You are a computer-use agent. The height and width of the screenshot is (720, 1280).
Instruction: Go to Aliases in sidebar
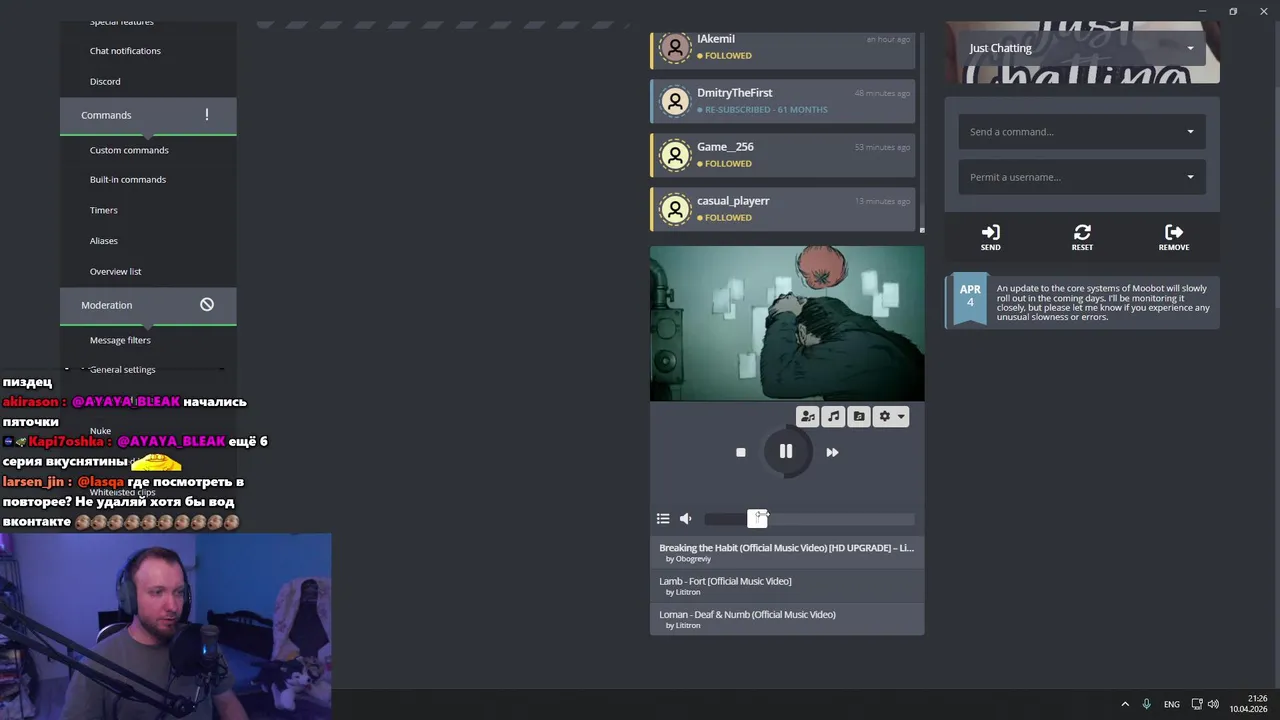(x=104, y=241)
